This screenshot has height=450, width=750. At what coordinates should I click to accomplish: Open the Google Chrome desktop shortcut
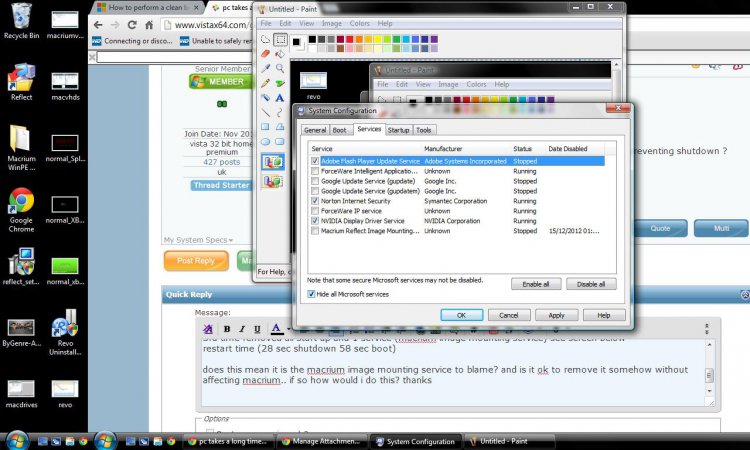click(x=22, y=210)
